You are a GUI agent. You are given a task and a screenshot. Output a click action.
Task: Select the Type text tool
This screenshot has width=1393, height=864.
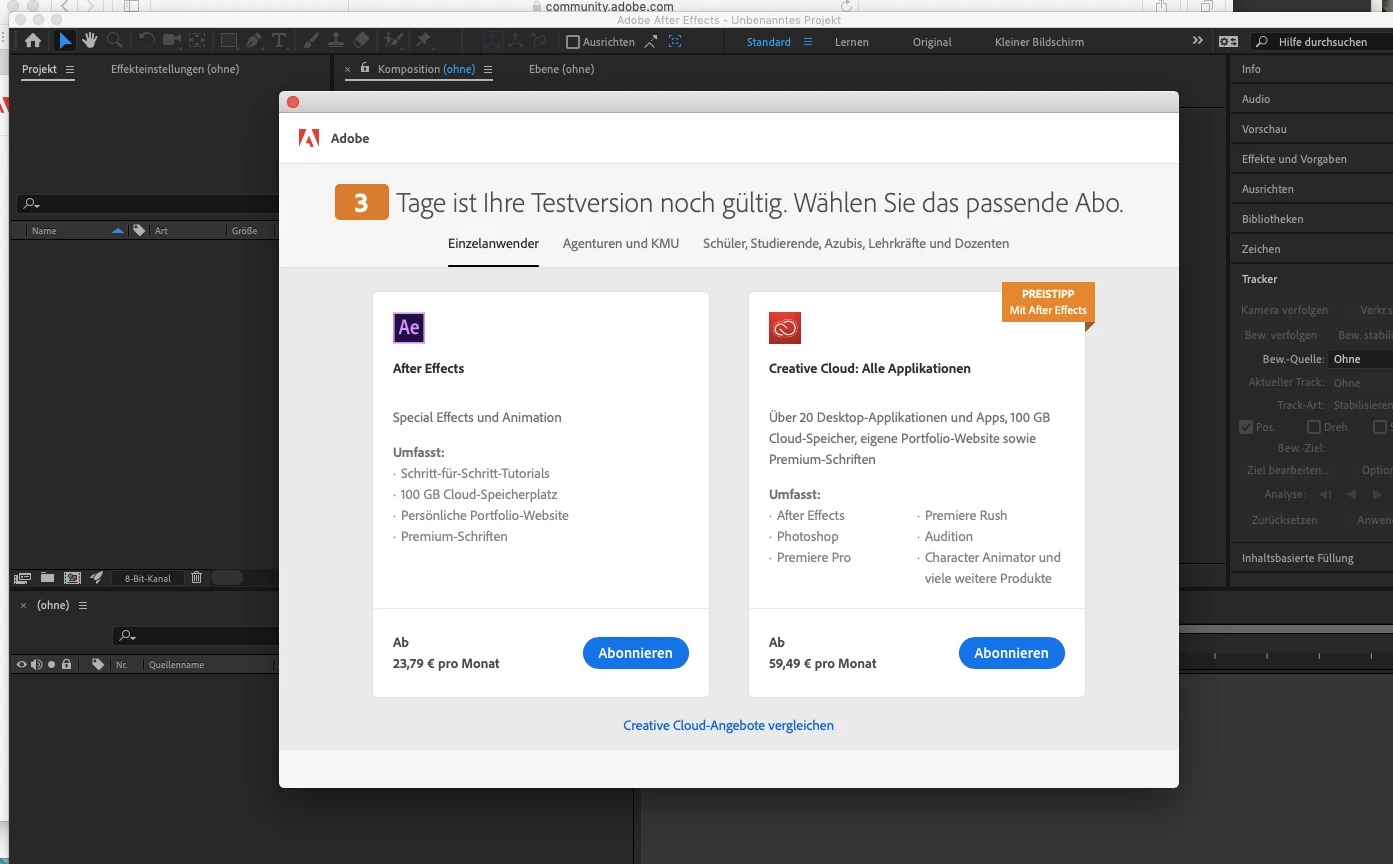coord(279,41)
